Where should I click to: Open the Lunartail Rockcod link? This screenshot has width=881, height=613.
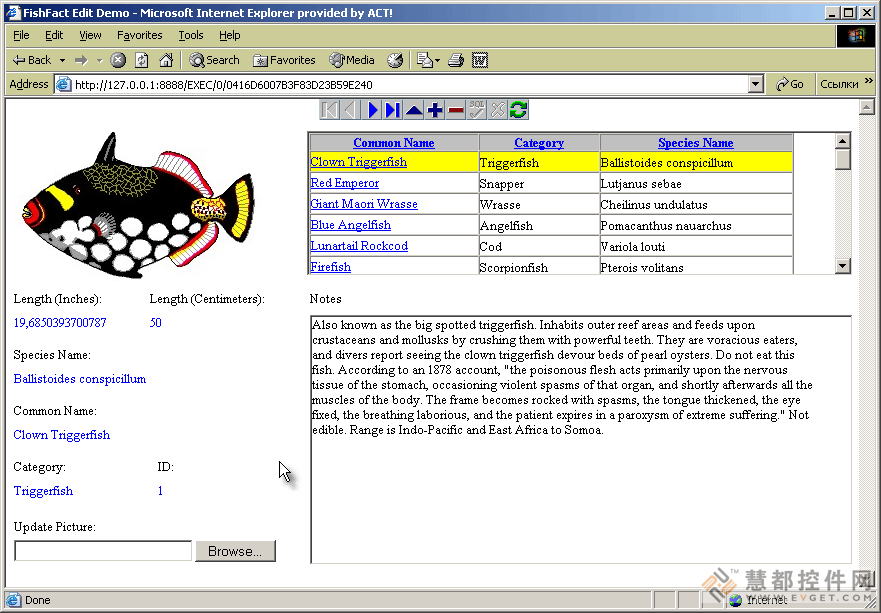tap(359, 246)
